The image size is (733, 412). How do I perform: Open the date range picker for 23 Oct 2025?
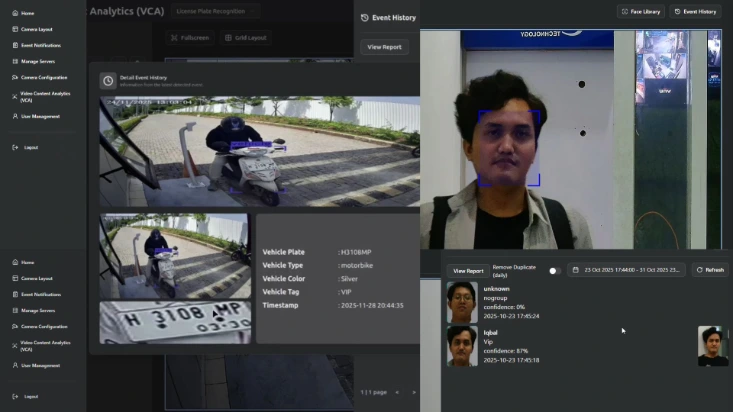(626, 270)
